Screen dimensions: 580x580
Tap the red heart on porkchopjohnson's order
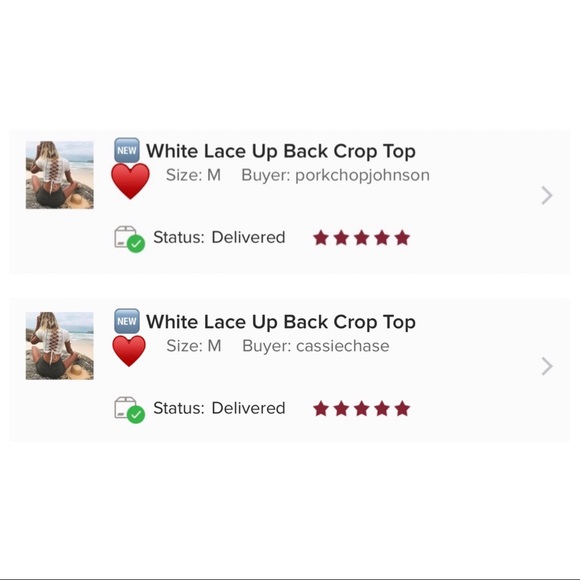pos(130,181)
